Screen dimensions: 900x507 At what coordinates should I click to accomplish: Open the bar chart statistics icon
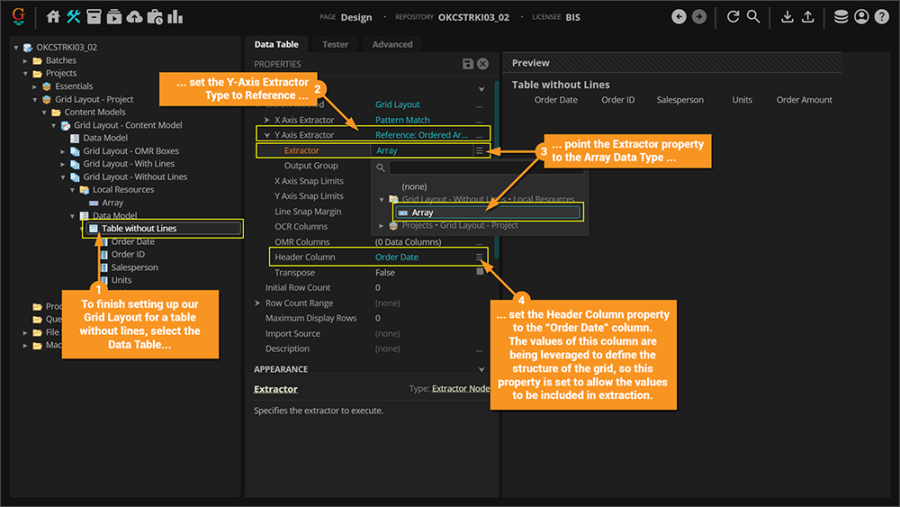click(x=175, y=17)
